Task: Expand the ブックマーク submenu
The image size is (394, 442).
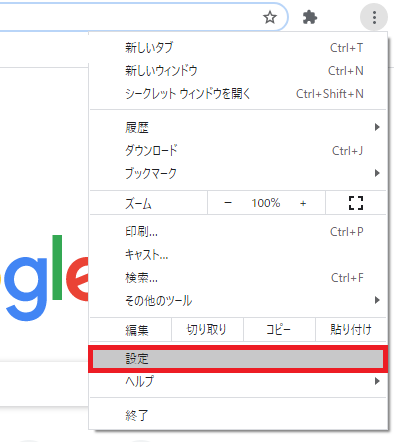Action: (x=238, y=173)
